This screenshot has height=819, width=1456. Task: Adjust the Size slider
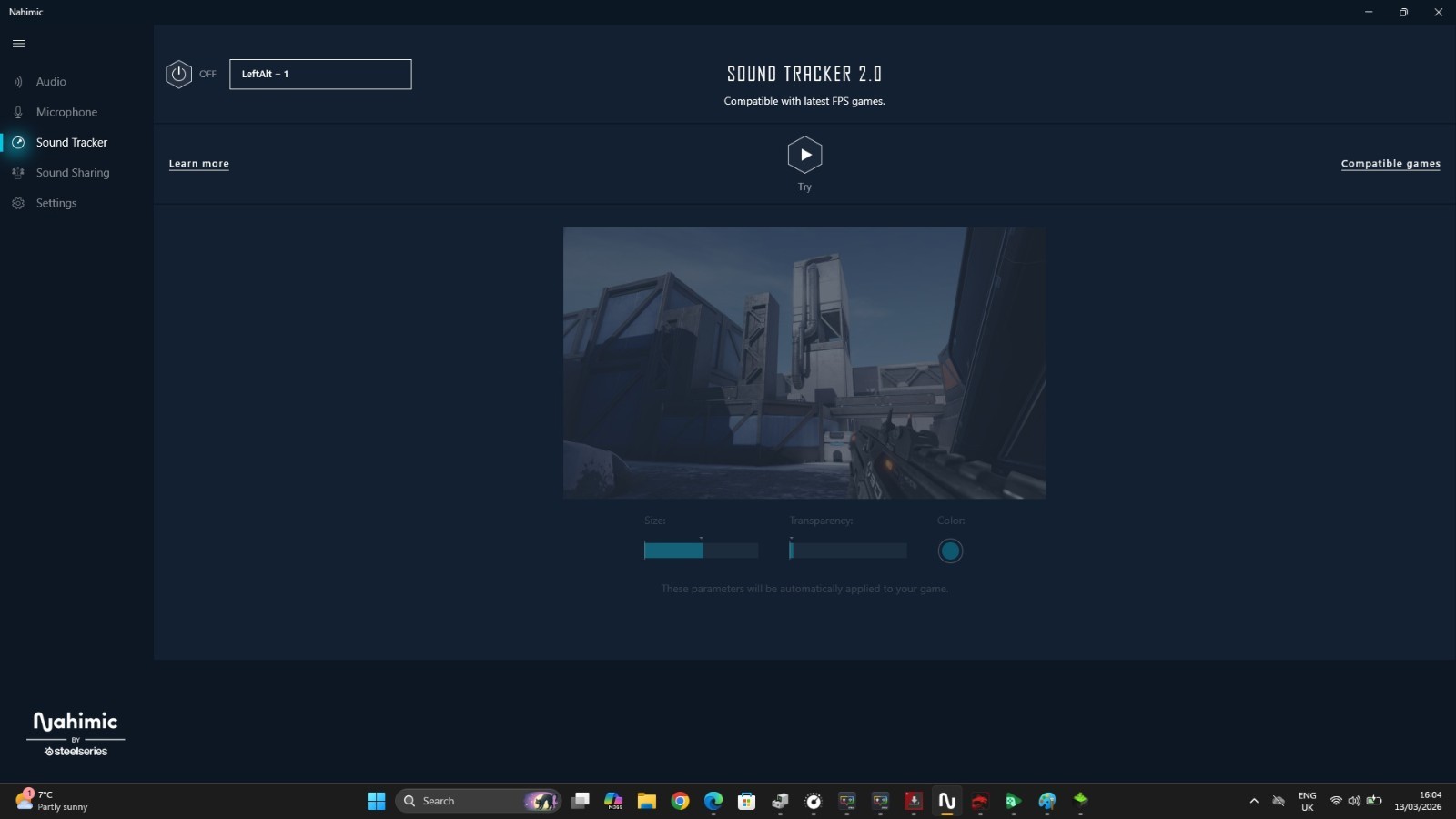(701, 551)
